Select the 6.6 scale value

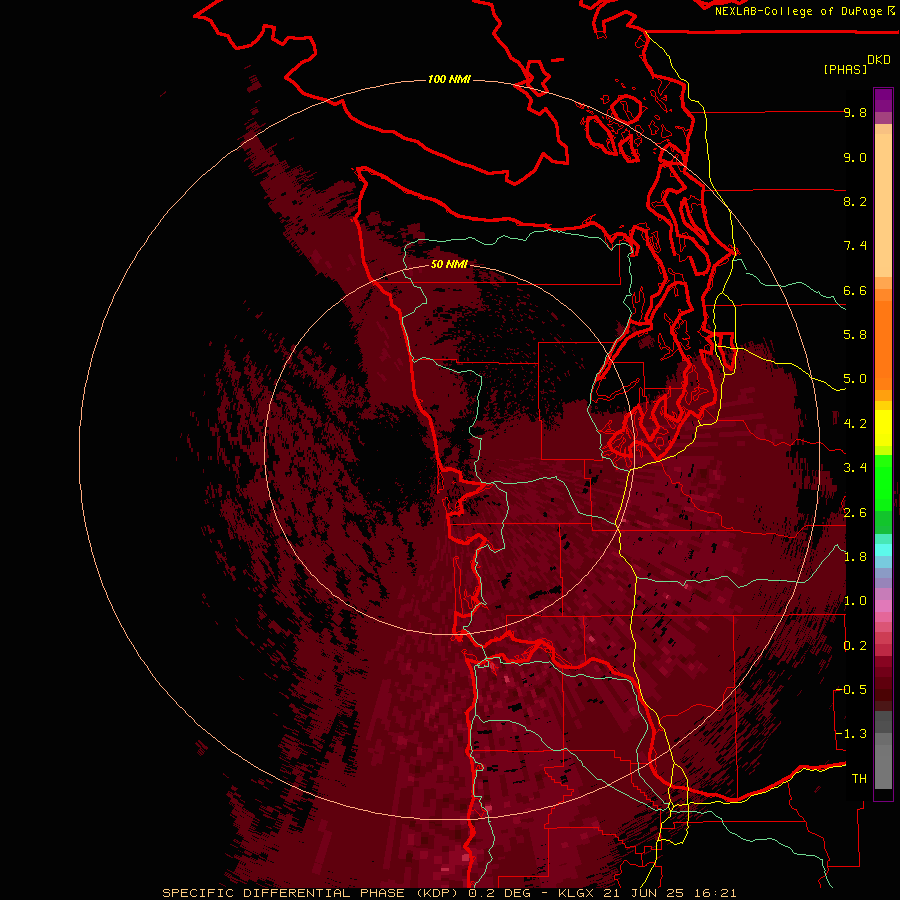click(x=855, y=290)
